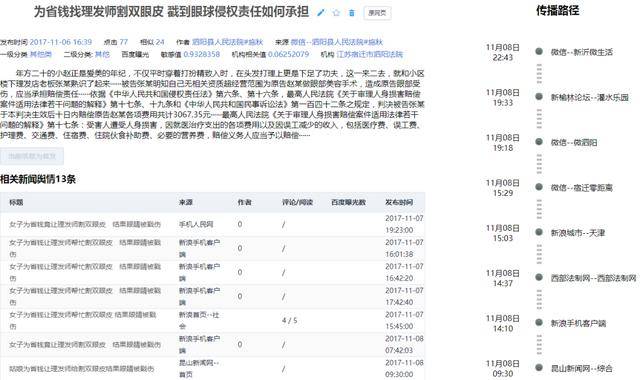The height and width of the screenshot is (380, 640).
Task: Click institution link 江苏宿迁市泗阳法院
Action: point(370,54)
